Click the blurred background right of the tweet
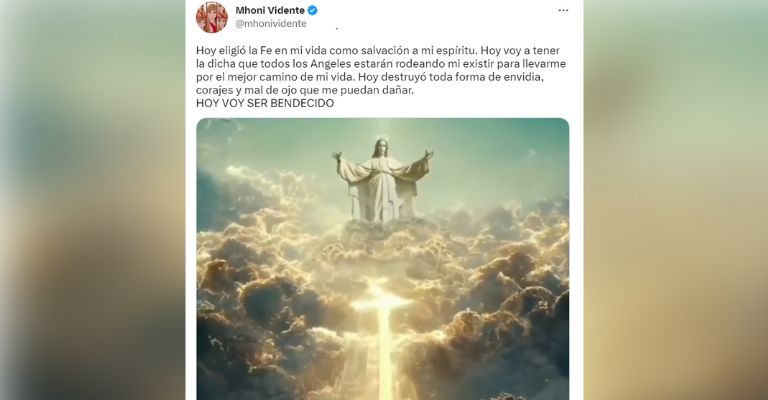Image resolution: width=768 pixels, height=400 pixels. click(x=675, y=200)
